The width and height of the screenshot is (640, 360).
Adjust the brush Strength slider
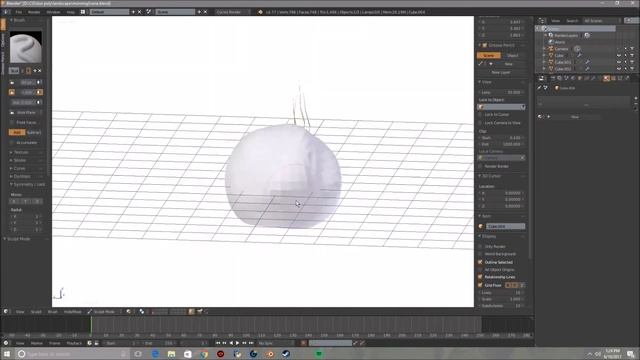(x=27, y=93)
